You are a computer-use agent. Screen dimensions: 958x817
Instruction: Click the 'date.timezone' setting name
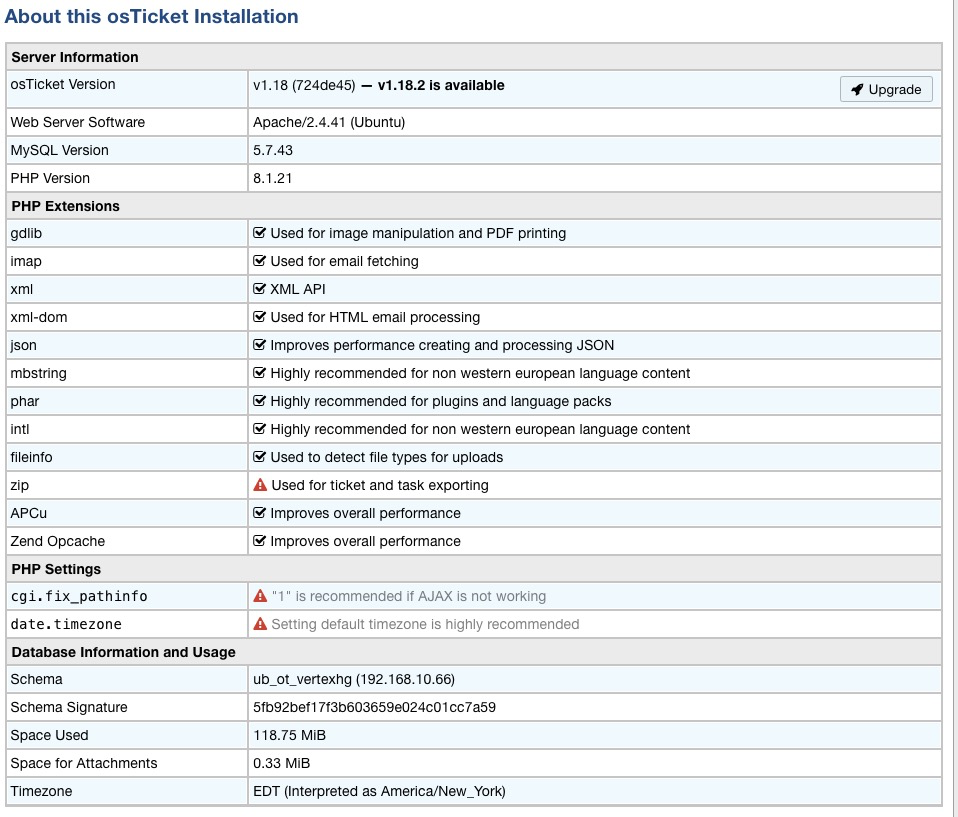click(x=66, y=624)
